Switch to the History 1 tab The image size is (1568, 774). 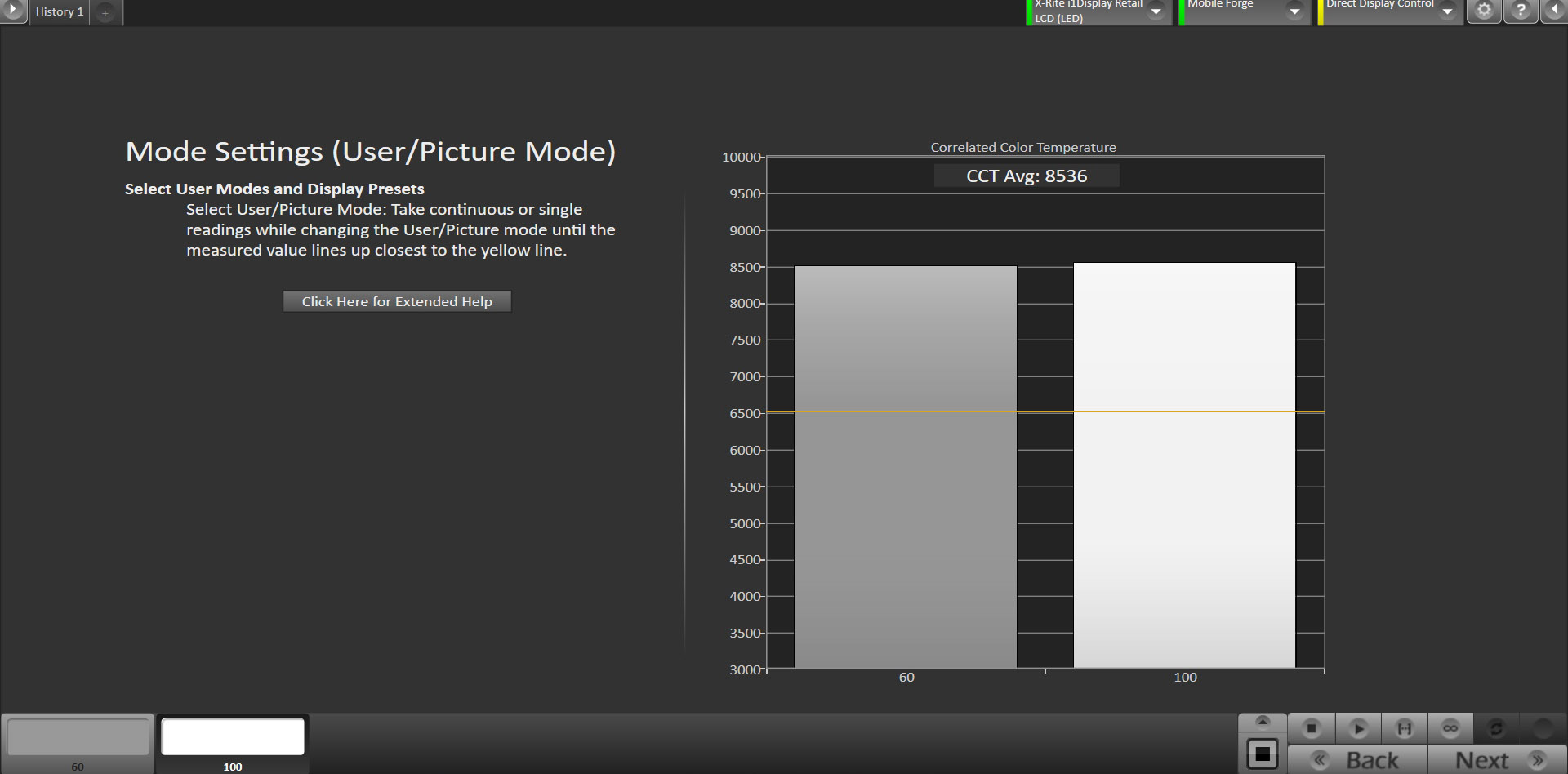(59, 12)
